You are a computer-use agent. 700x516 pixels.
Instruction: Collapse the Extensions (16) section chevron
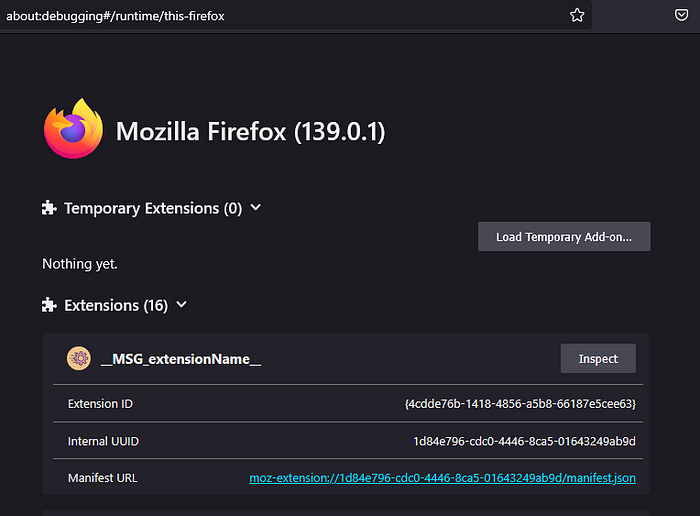[182, 305]
